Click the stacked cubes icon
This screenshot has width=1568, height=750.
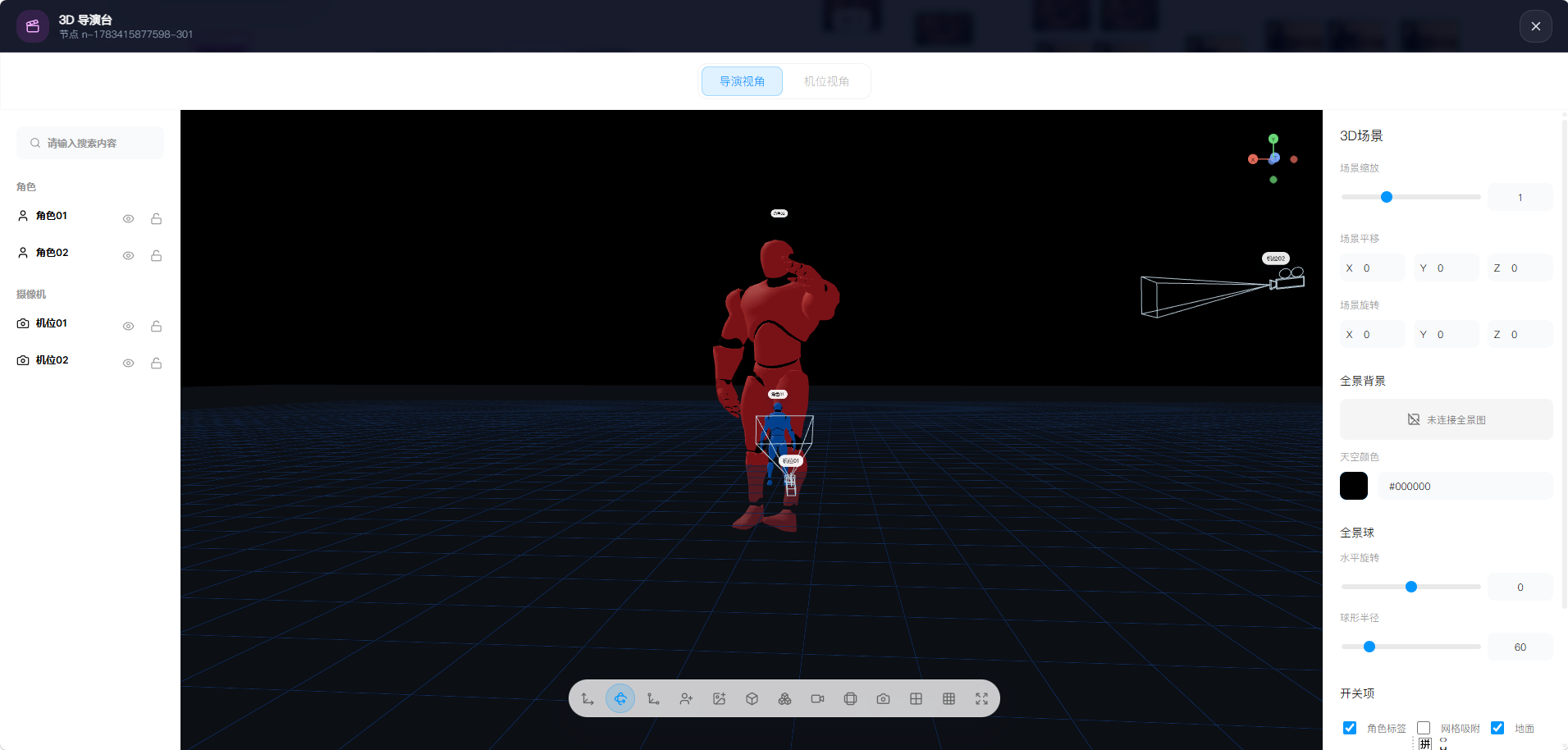tap(784, 699)
